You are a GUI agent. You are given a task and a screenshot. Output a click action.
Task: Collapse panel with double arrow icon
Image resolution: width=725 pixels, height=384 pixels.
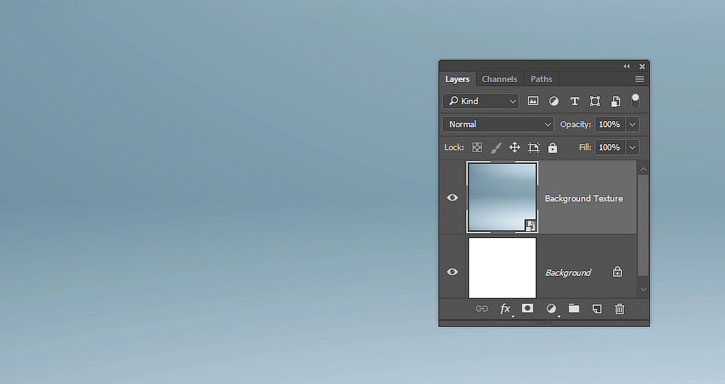pyautogui.click(x=627, y=66)
